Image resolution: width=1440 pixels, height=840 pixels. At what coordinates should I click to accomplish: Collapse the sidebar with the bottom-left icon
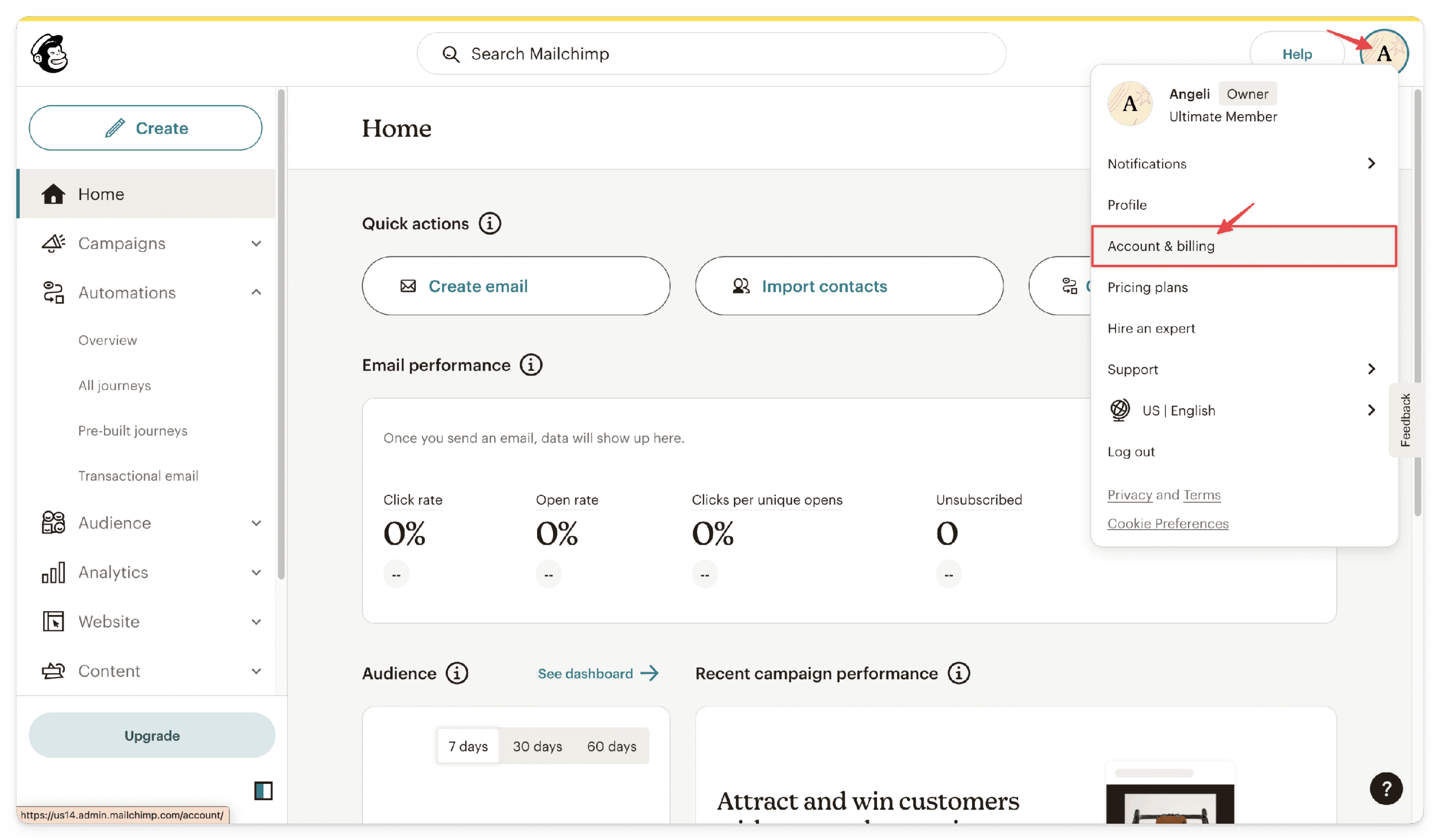point(263,791)
